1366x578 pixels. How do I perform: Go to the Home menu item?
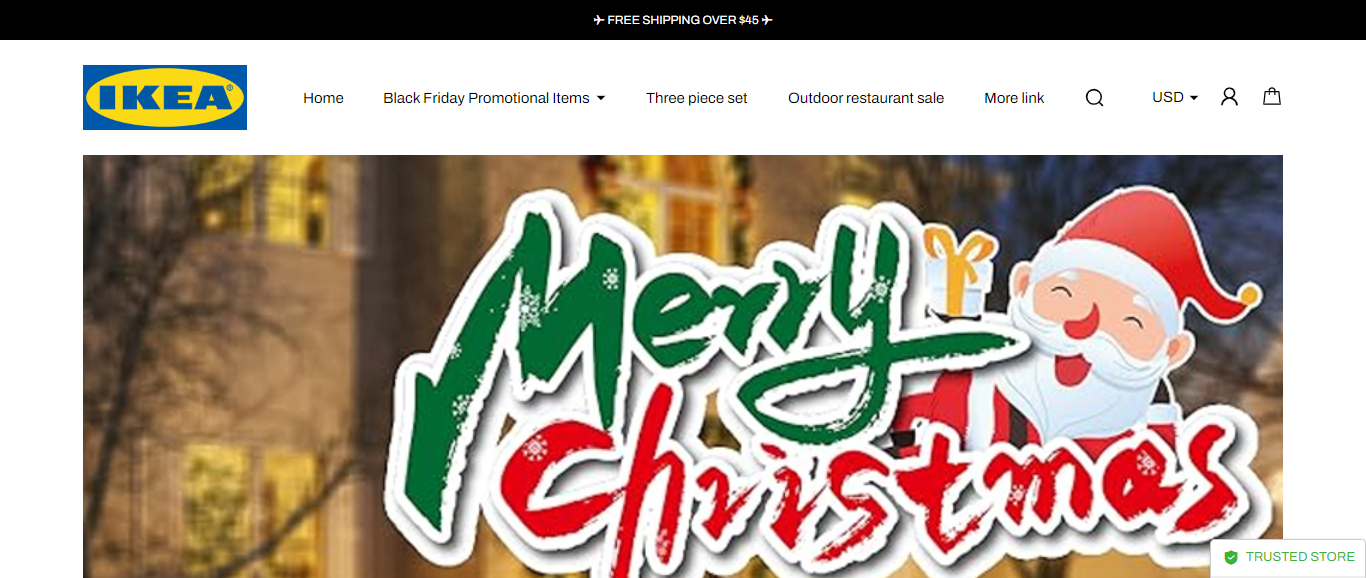(323, 98)
